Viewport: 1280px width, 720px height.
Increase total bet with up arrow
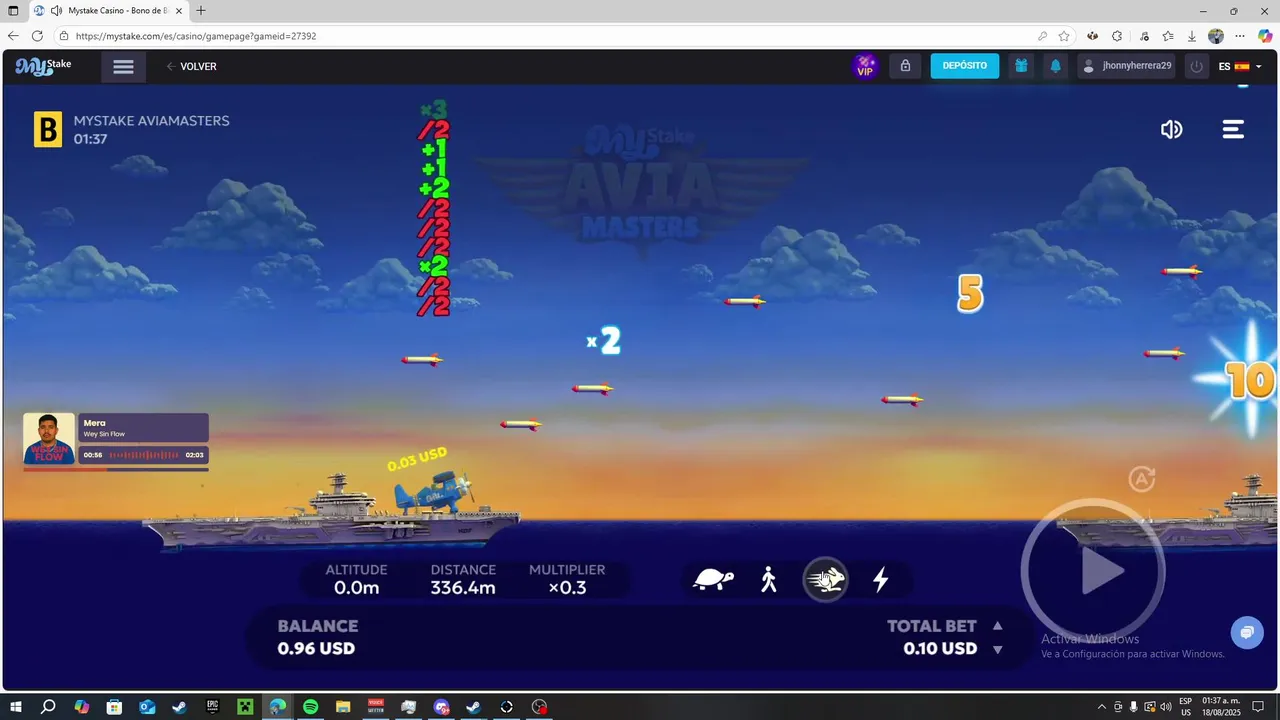pyautogui.click(x=997, y=626)
